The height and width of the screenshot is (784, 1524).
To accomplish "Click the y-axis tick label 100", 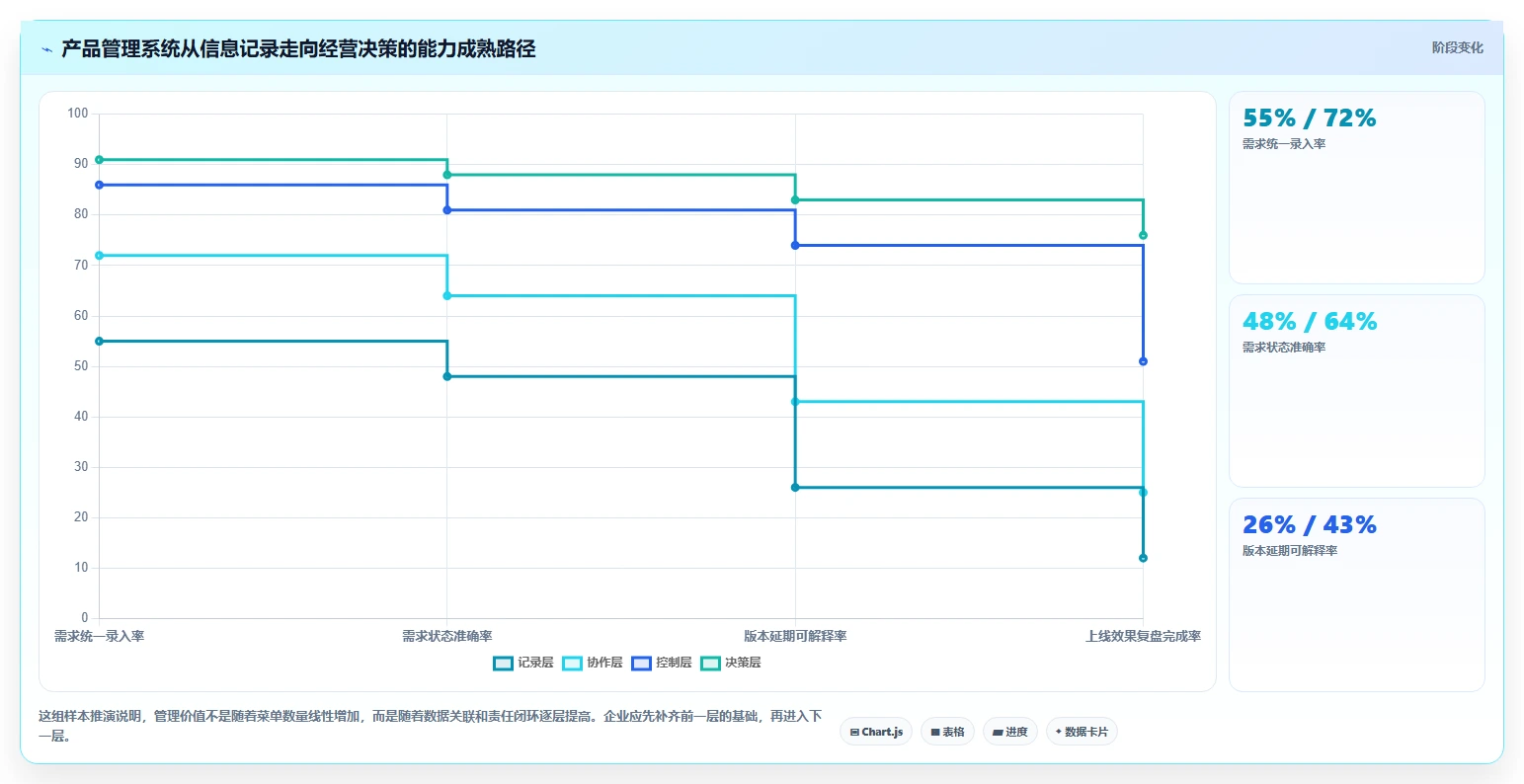I will [x=78, y=114].
